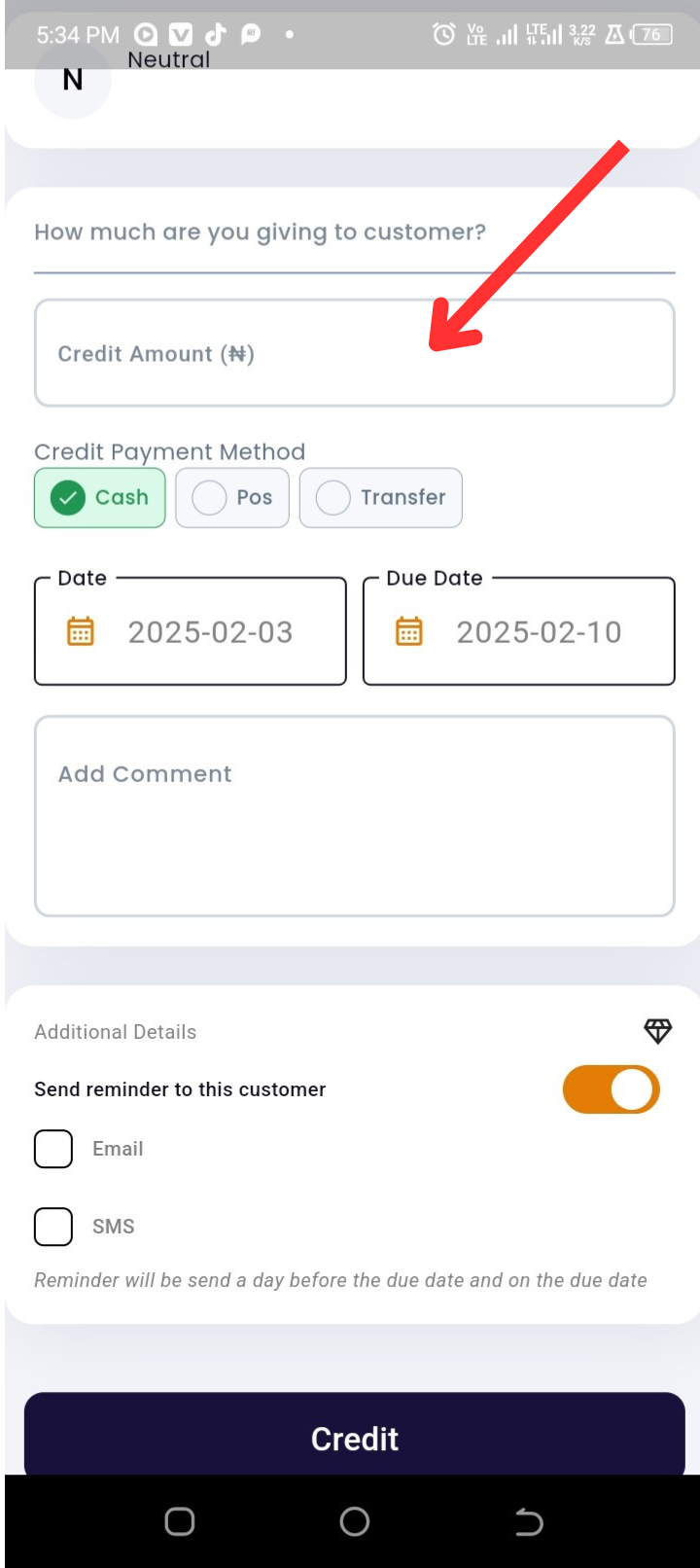Open the Date picker showing 2025-02-03
This screenshot has width=700, height=1568.
[191, 631]
